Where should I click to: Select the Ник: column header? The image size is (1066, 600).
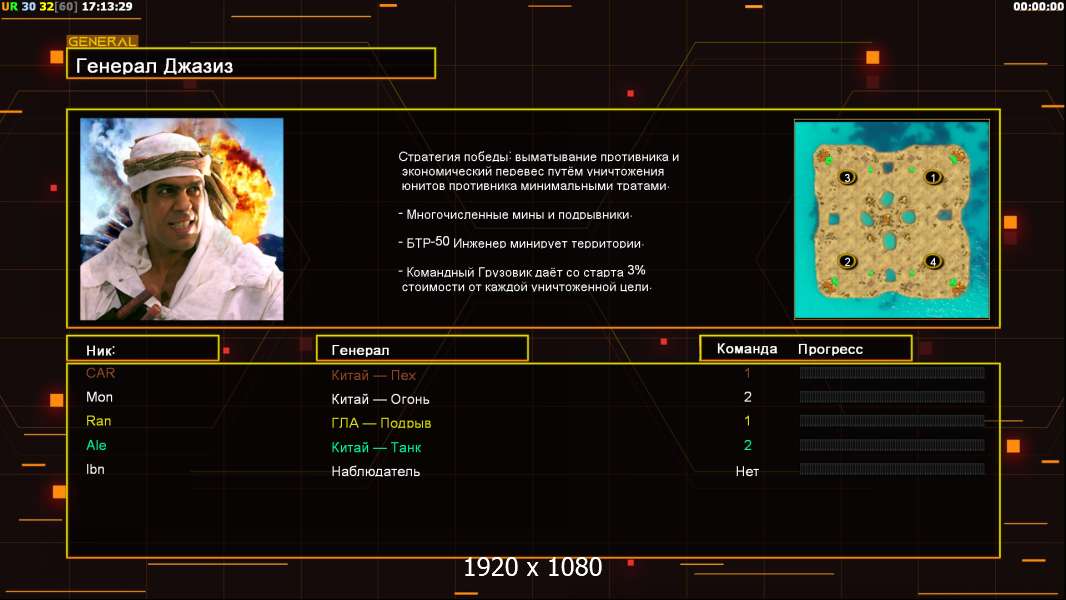[x=143, y=348]
